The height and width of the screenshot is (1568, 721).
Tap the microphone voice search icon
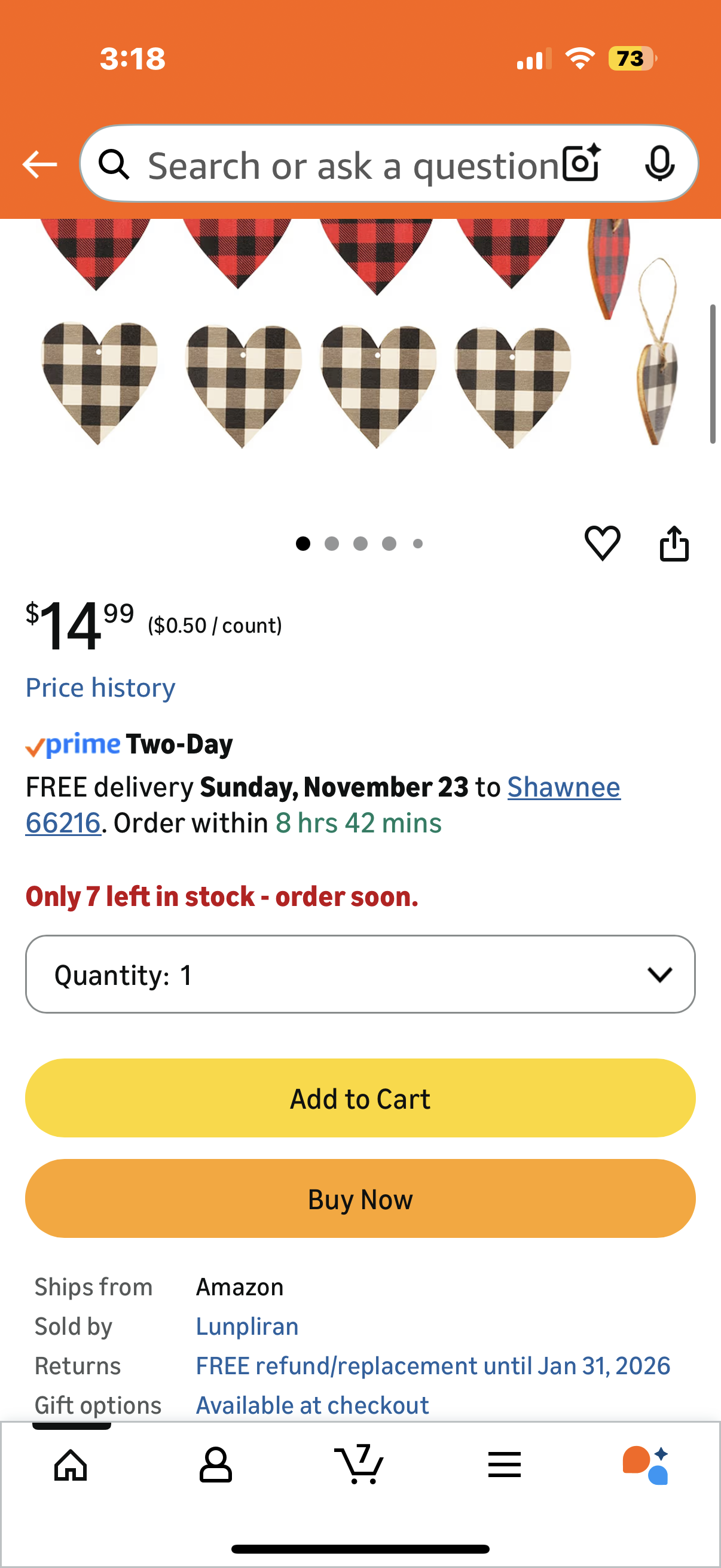659,164
